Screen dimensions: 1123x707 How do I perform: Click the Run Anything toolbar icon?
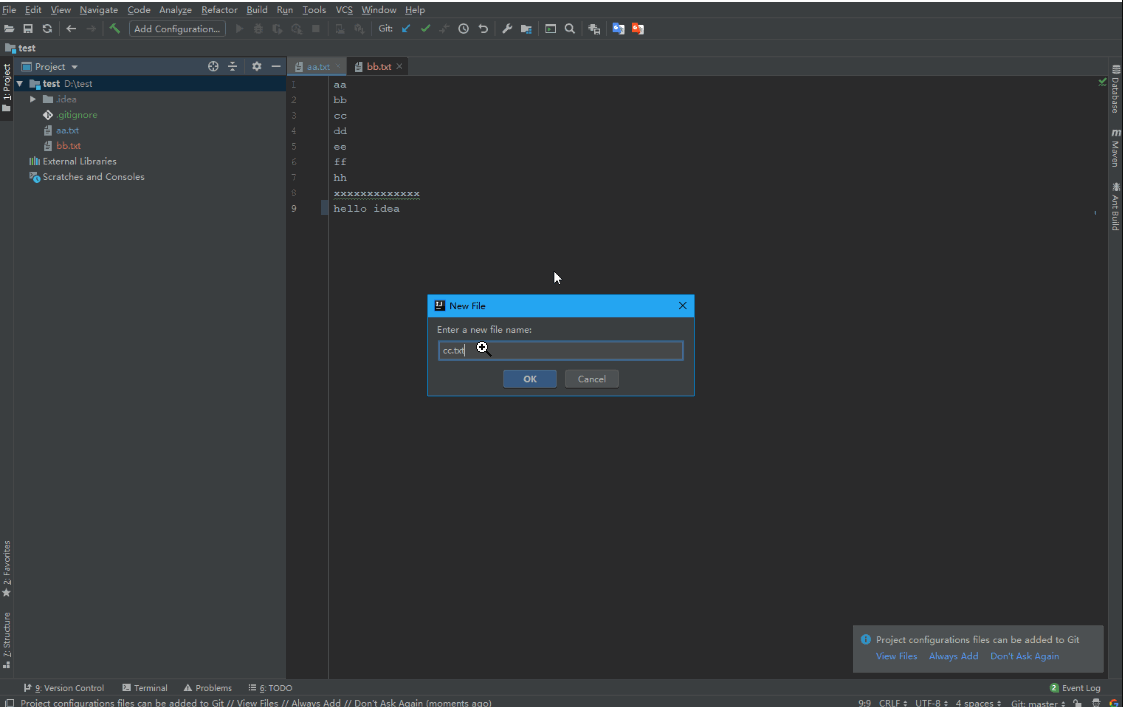click(550, 29)
